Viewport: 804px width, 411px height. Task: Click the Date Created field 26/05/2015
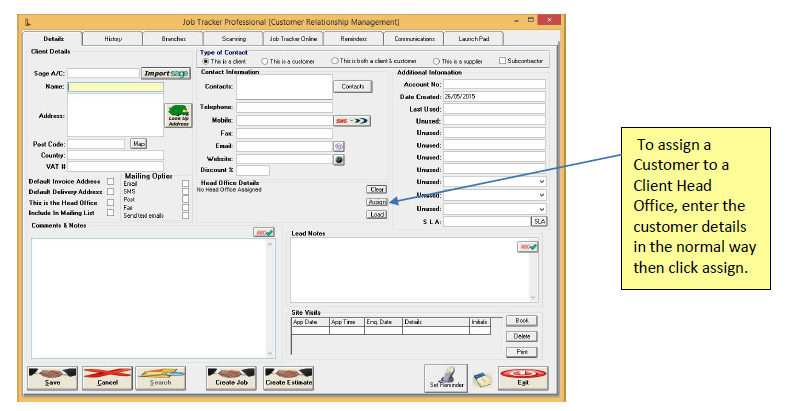[494, 96]
